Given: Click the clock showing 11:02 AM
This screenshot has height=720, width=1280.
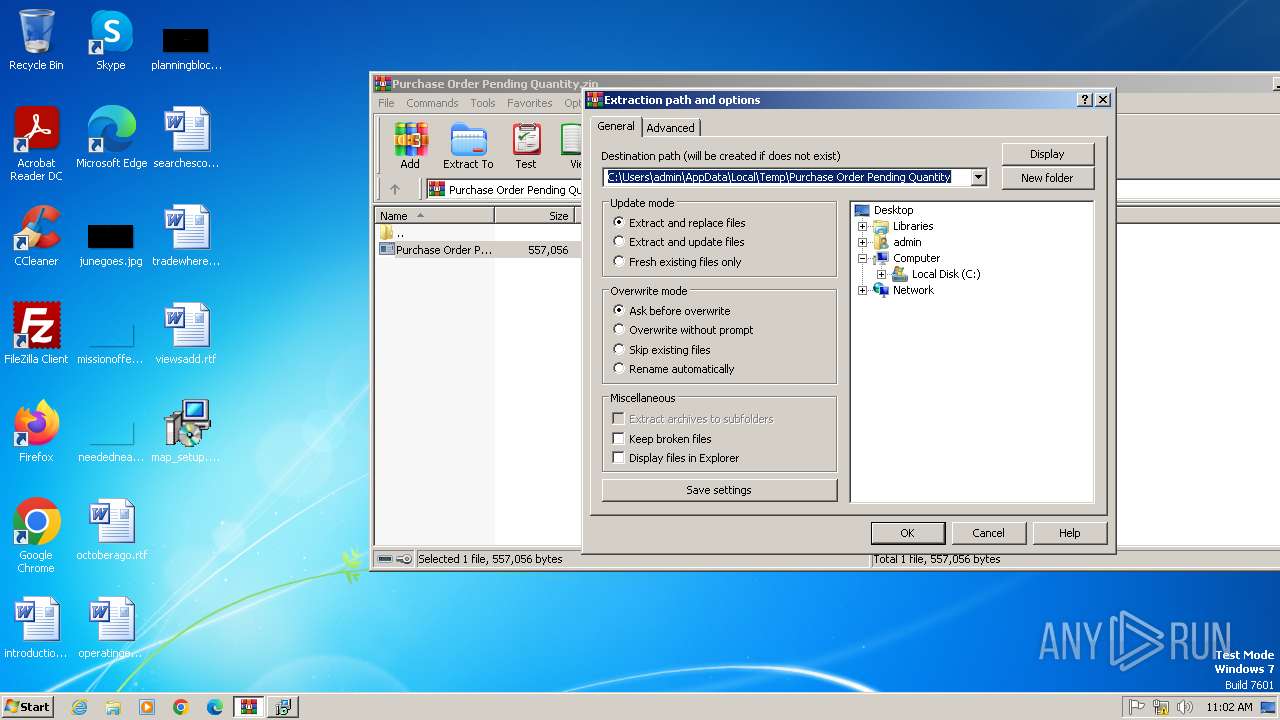Looking at the screenshot, I should 1229,707.
